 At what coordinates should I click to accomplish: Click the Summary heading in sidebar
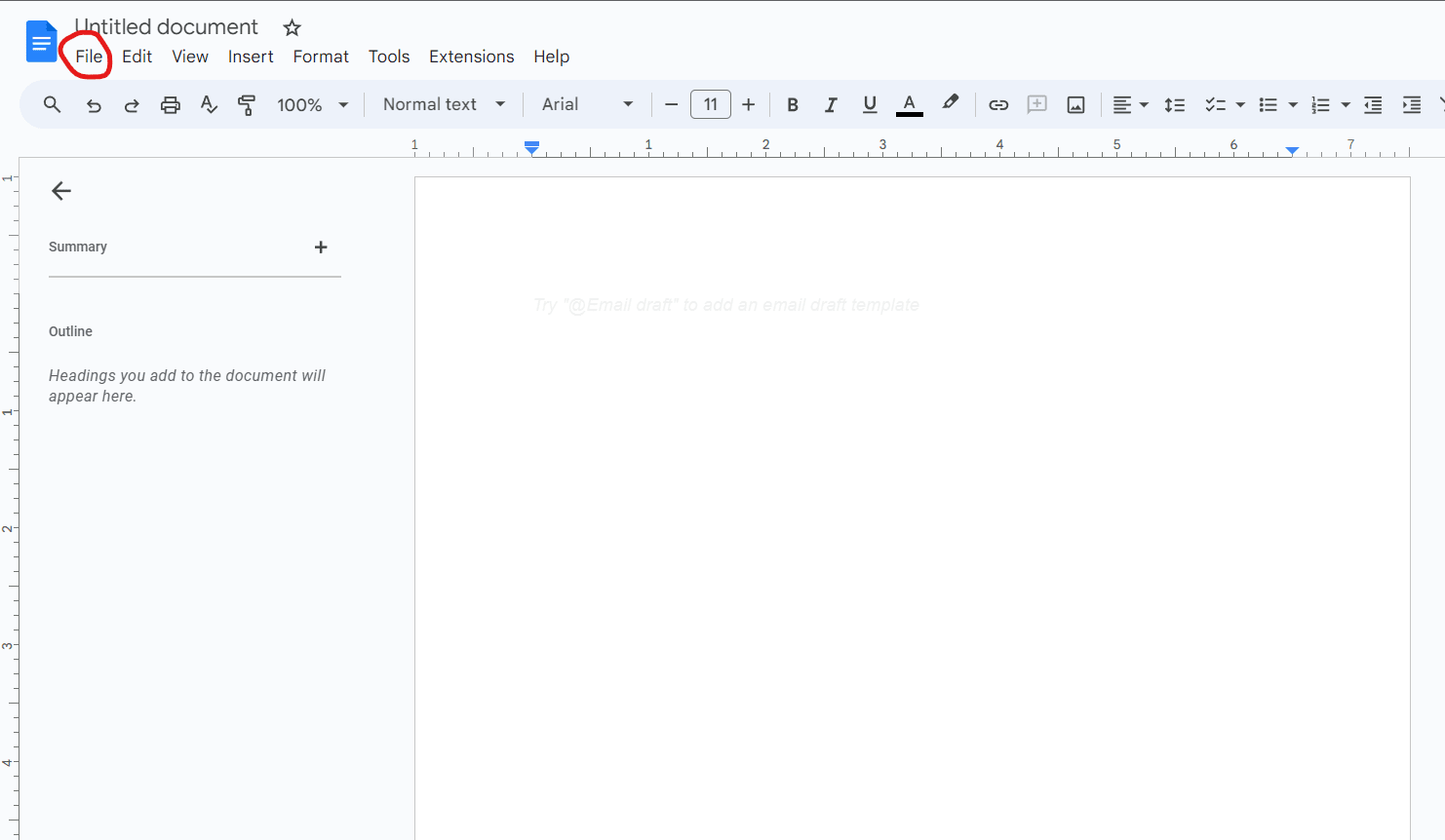[x=78, y=248]
